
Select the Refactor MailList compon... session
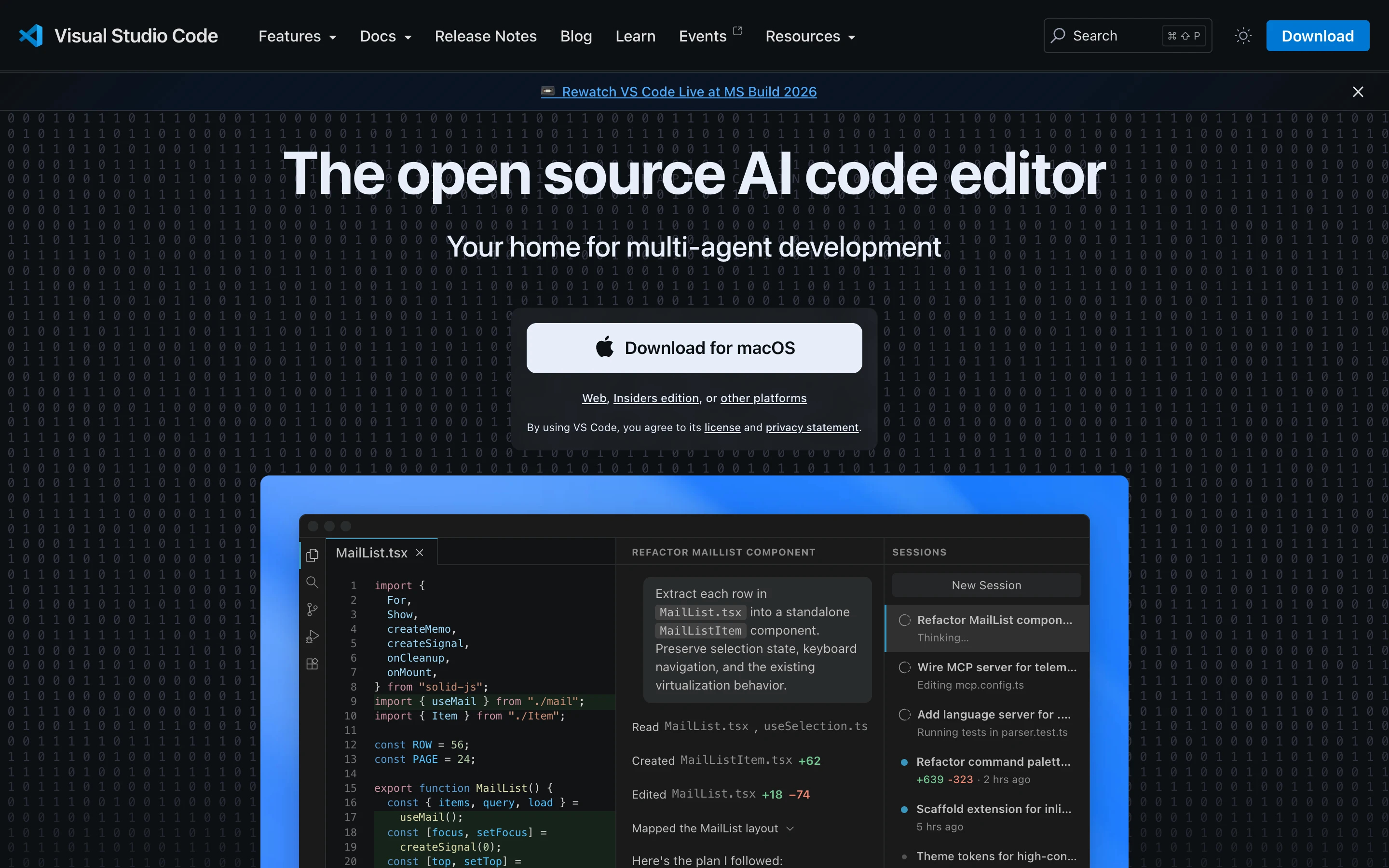pyautogui.click(x=987, y=628)
